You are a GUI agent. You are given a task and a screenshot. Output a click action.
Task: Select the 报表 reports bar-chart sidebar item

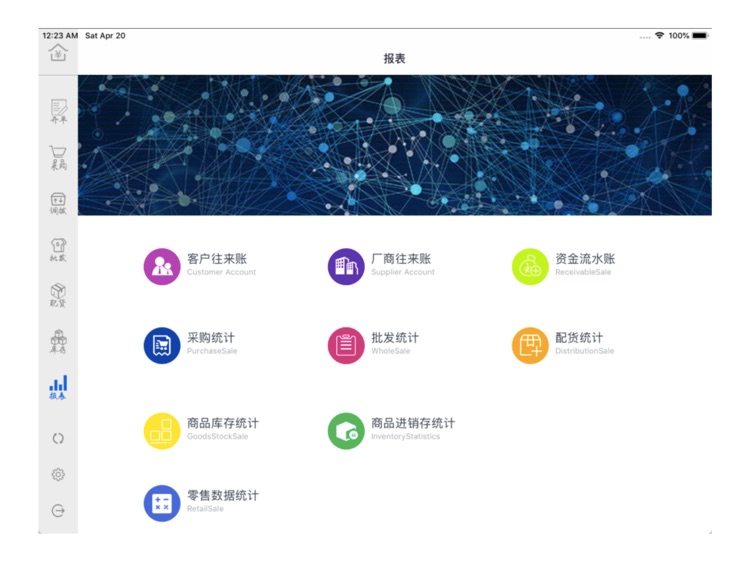tap(58, 387)
